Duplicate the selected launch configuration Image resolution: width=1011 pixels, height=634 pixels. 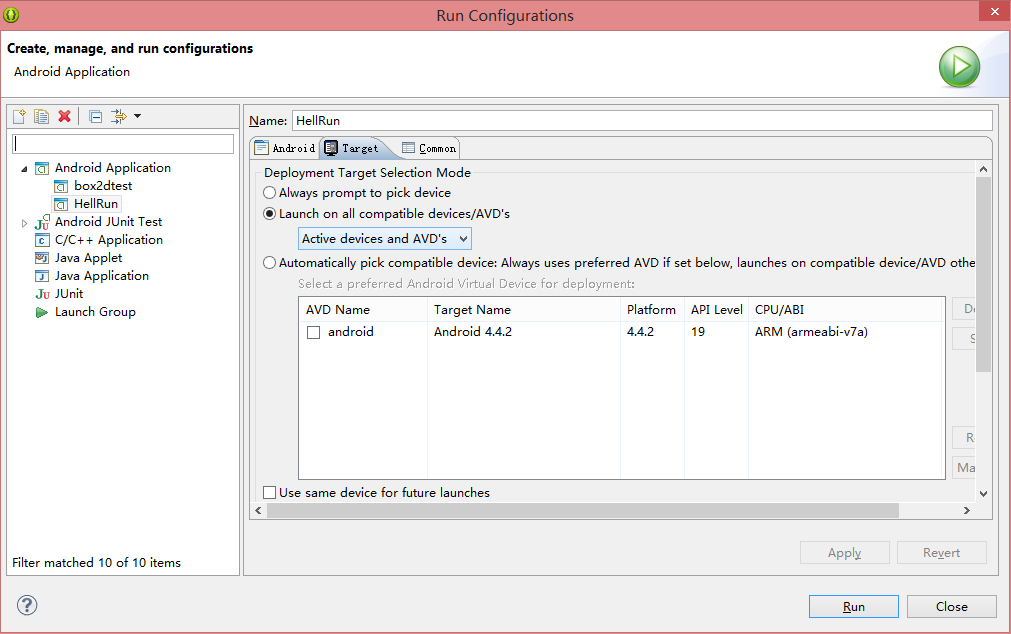(41, 116)
